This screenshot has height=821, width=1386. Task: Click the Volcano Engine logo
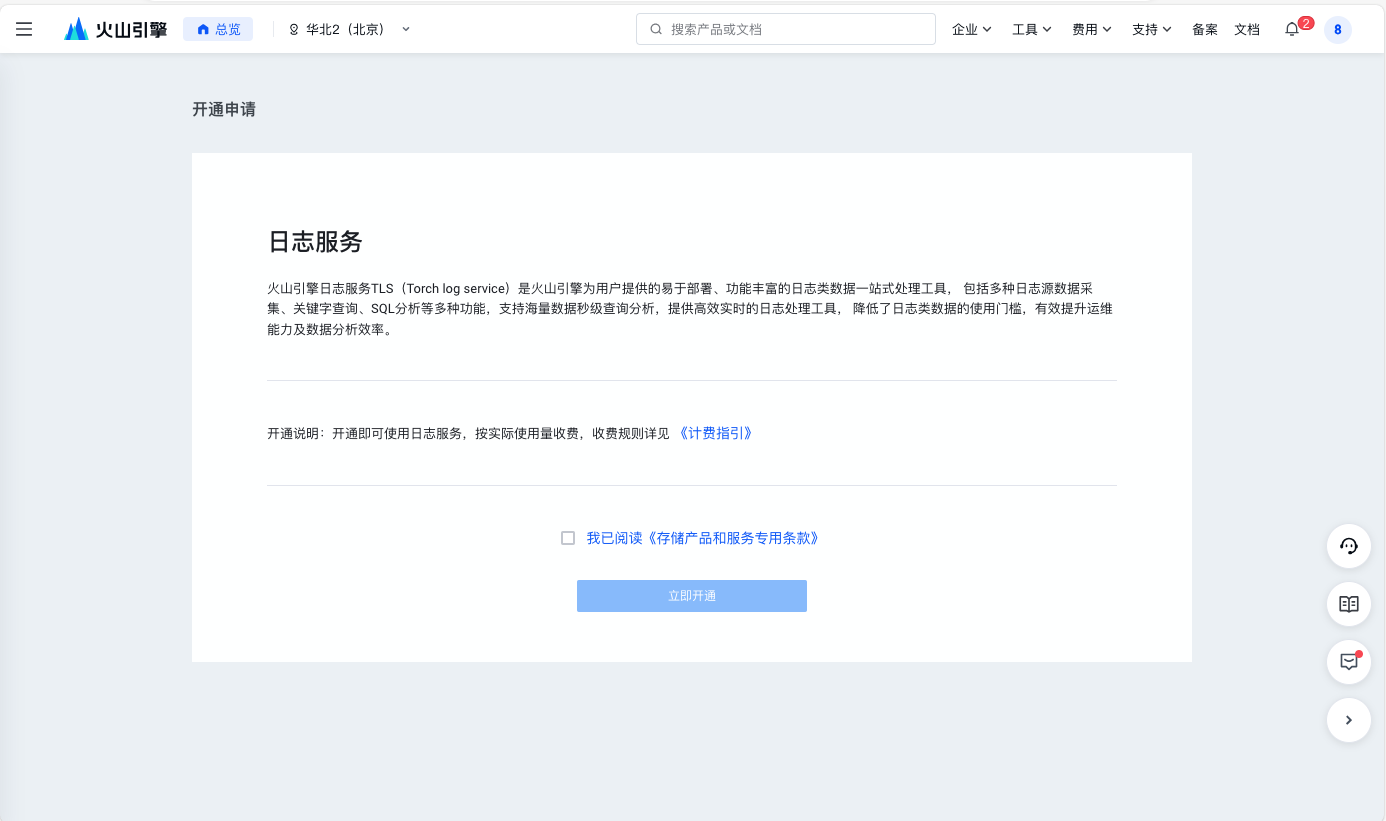tap(116, 29)
